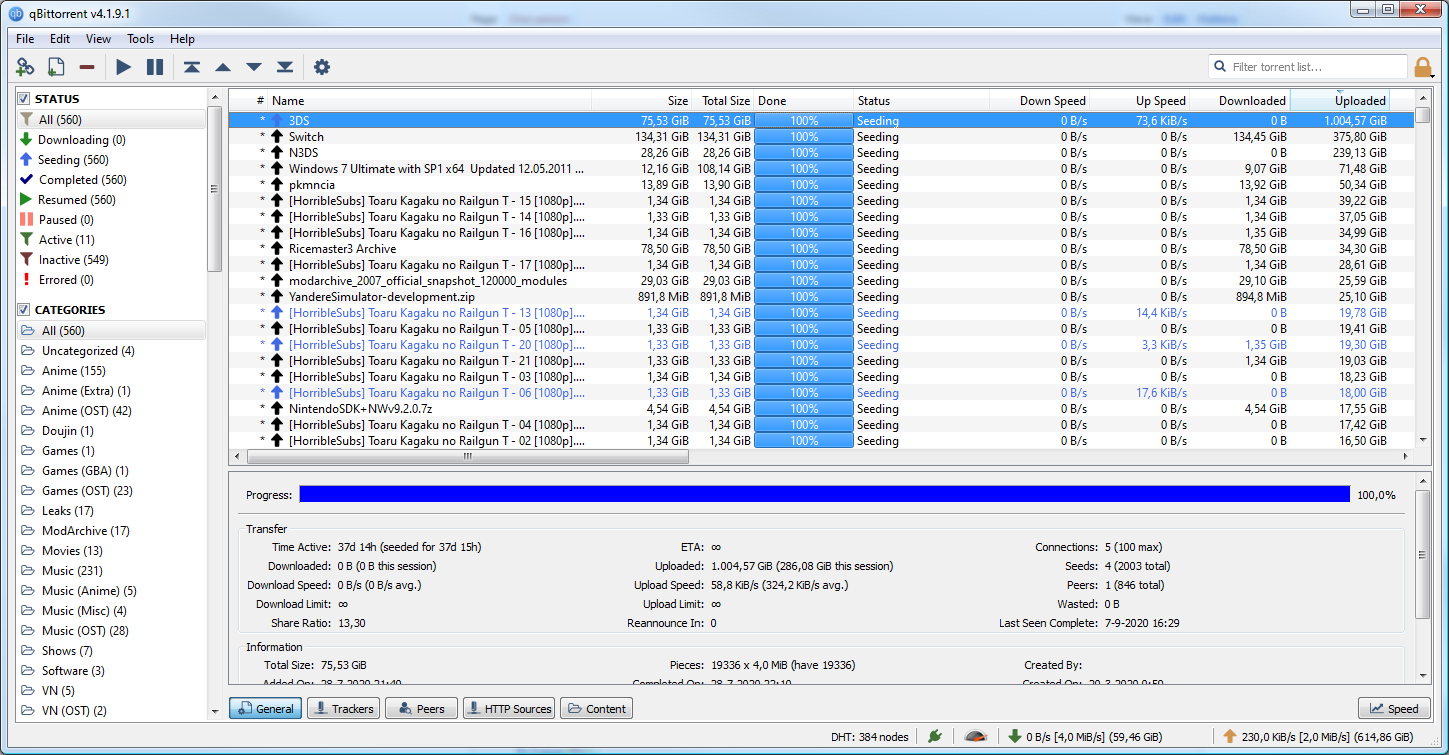Filter by Downloading (0) status

(x=72, y=140)
